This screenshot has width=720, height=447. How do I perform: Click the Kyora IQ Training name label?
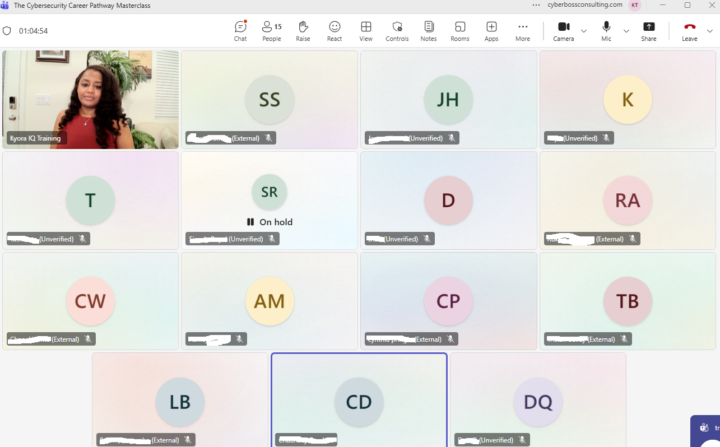(x=35, y=138)
